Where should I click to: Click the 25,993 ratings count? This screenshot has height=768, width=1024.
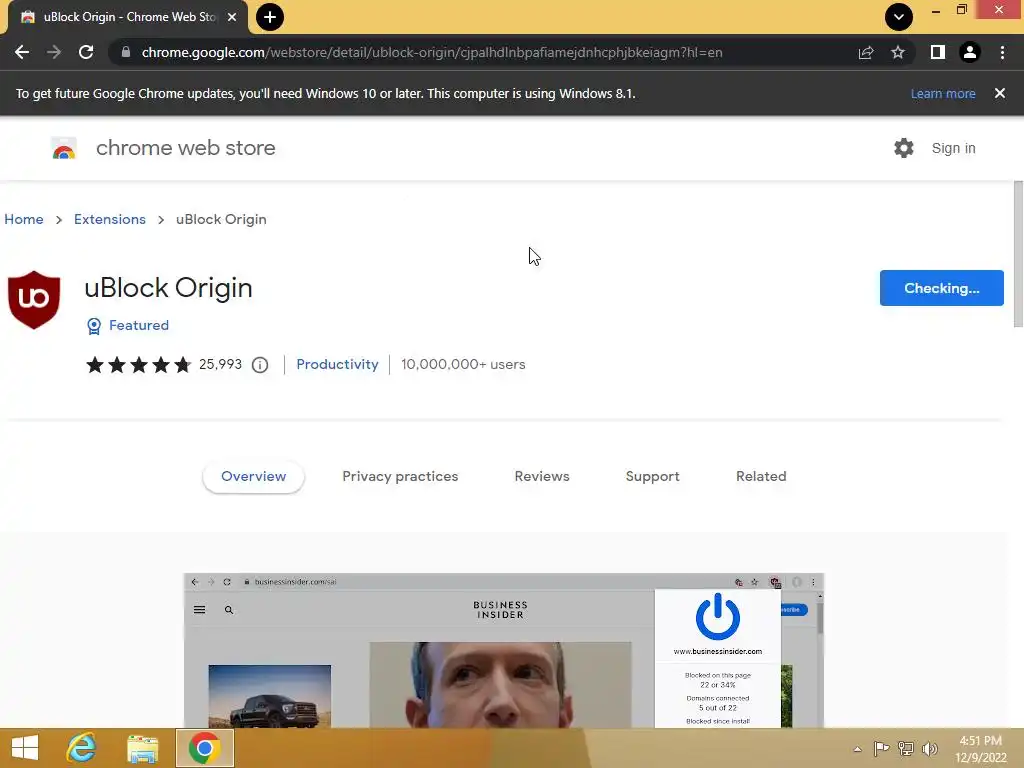tap(220, 364)
